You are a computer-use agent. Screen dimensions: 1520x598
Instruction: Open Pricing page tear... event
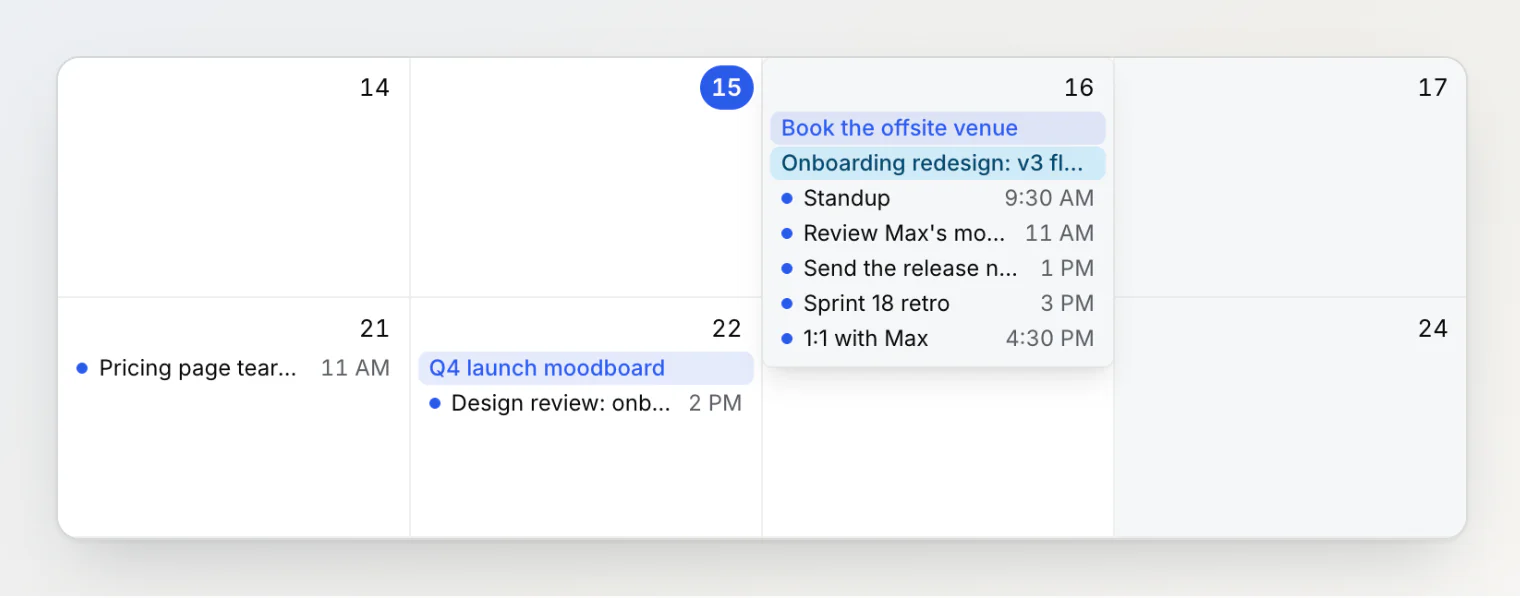(234, 368)
